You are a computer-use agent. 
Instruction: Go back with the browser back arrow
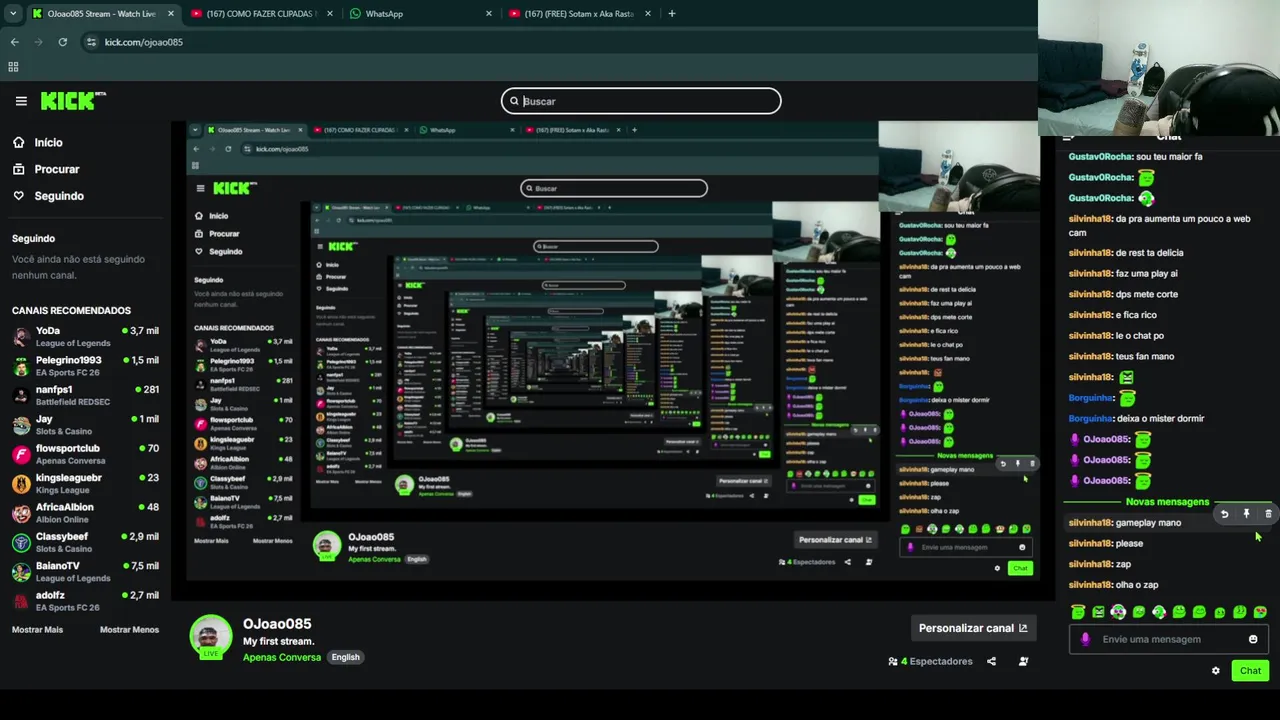coord(15,42)
